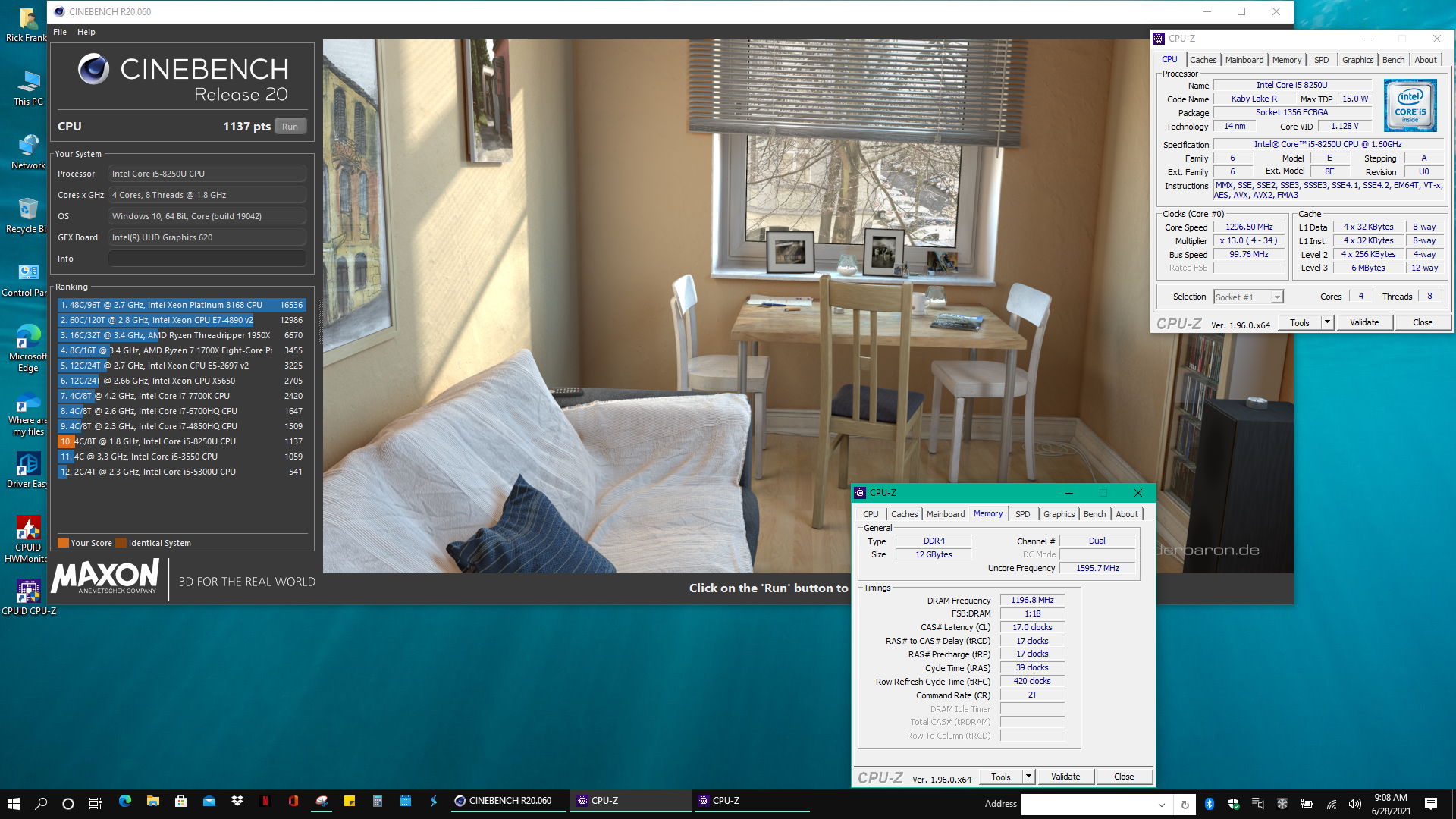This screenshot has width=1456, height=819.
Task: Open Mail app on taskbar
Action: point(209,801)
